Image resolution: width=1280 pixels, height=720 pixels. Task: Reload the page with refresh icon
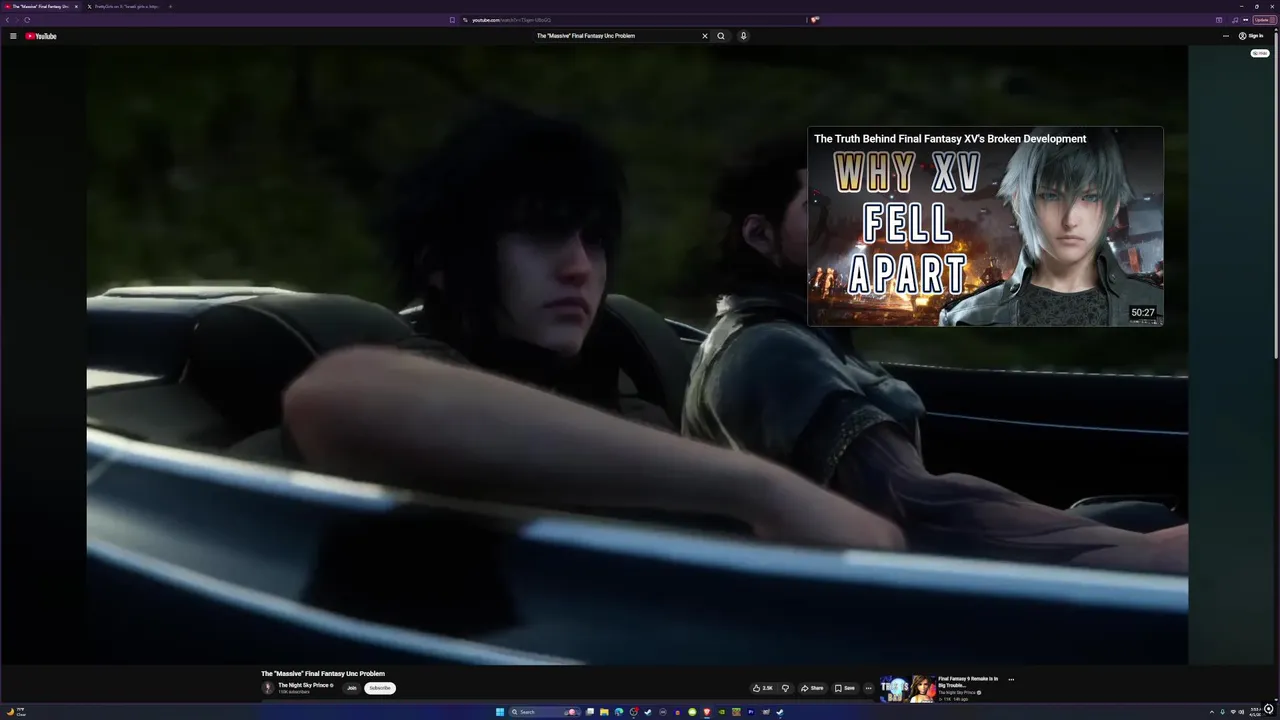point(27,20)
